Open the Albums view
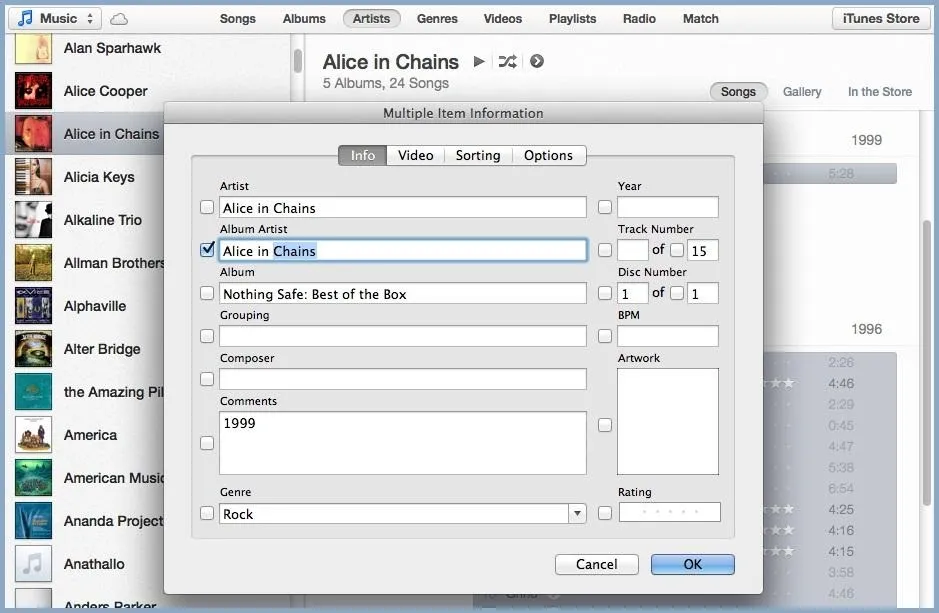 coord(304,19)
